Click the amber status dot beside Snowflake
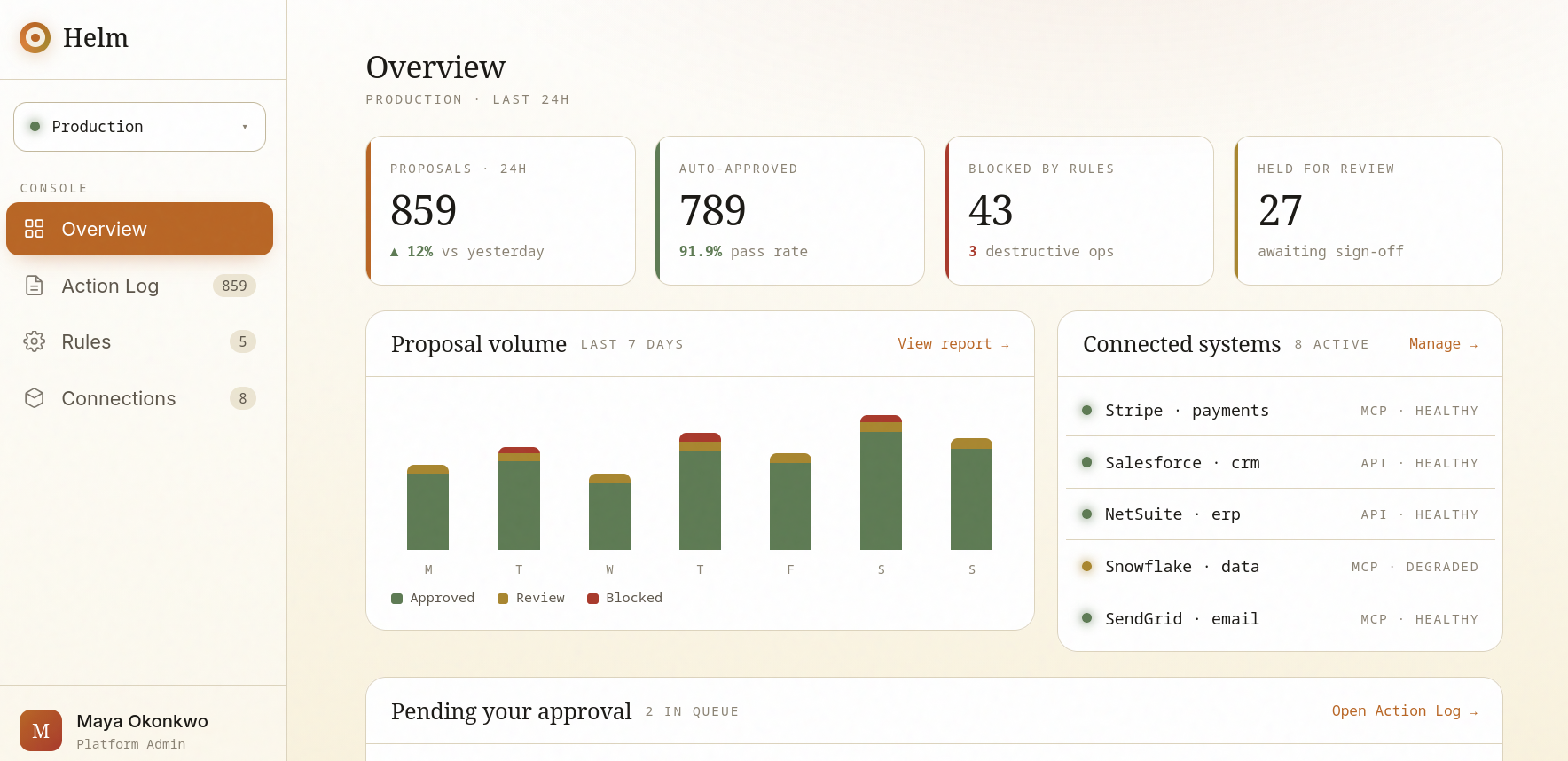 (1086, 566)
